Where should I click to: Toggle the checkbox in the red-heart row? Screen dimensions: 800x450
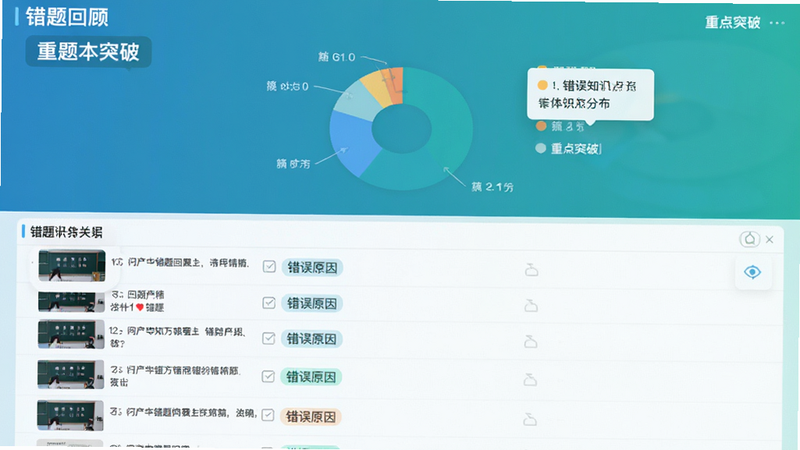(269, 303)
